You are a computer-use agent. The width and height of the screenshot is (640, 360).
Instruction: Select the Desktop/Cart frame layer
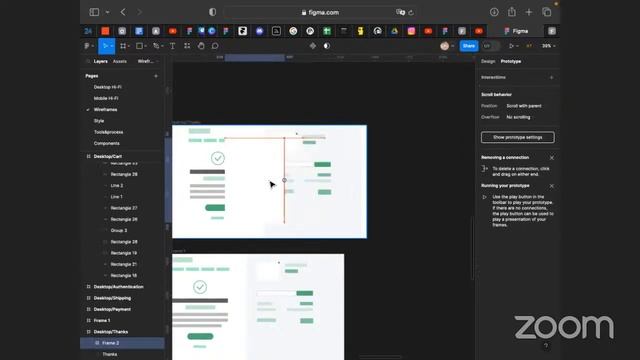108,156
